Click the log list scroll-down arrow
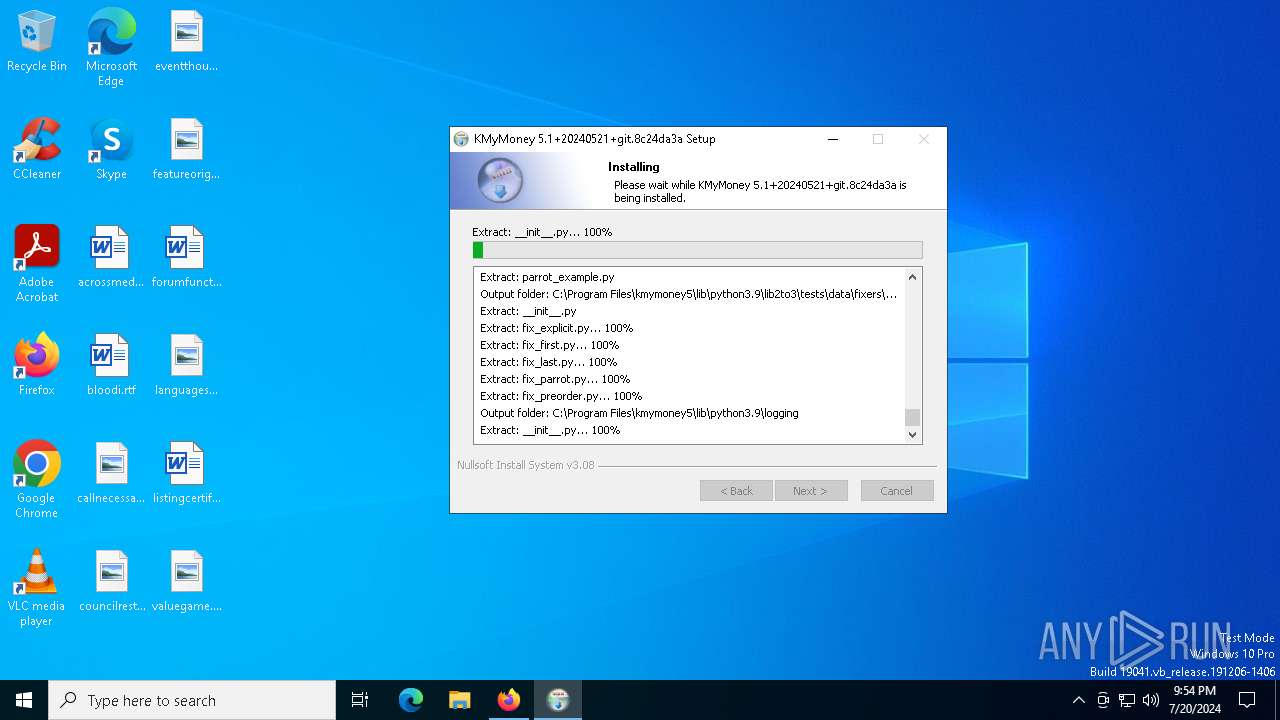Image resolution: width=1280 pixels, height=720 pixels. coord(912,434)
